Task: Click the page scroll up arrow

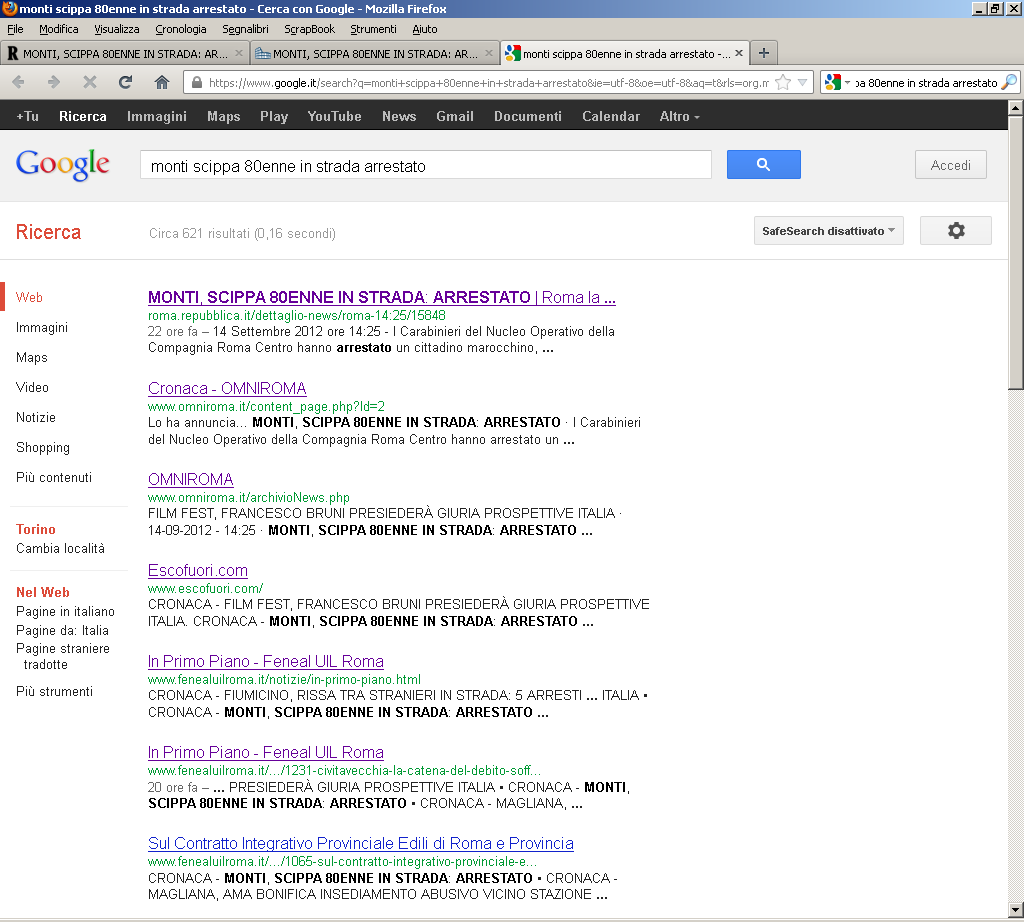Action: click(x=1015, y=107)
